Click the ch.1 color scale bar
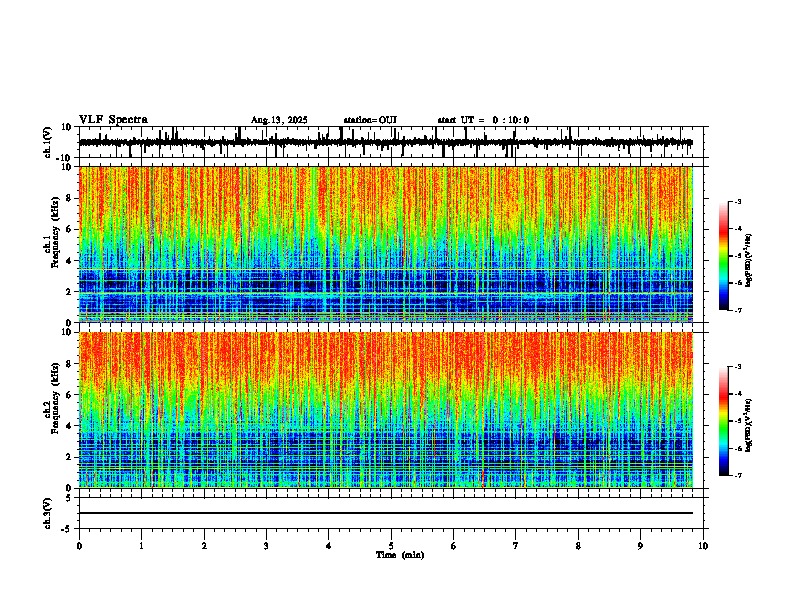 tap(724, 256)
